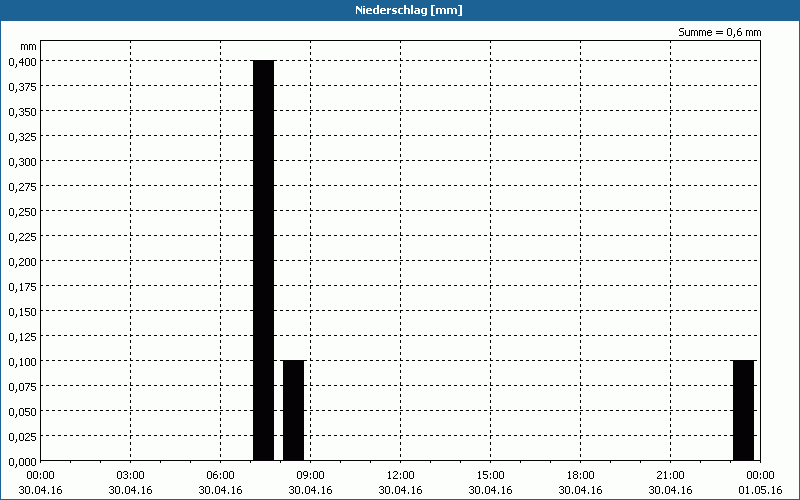Click the tall 0,400 mm precipitation bar

[x=264, y=260]
